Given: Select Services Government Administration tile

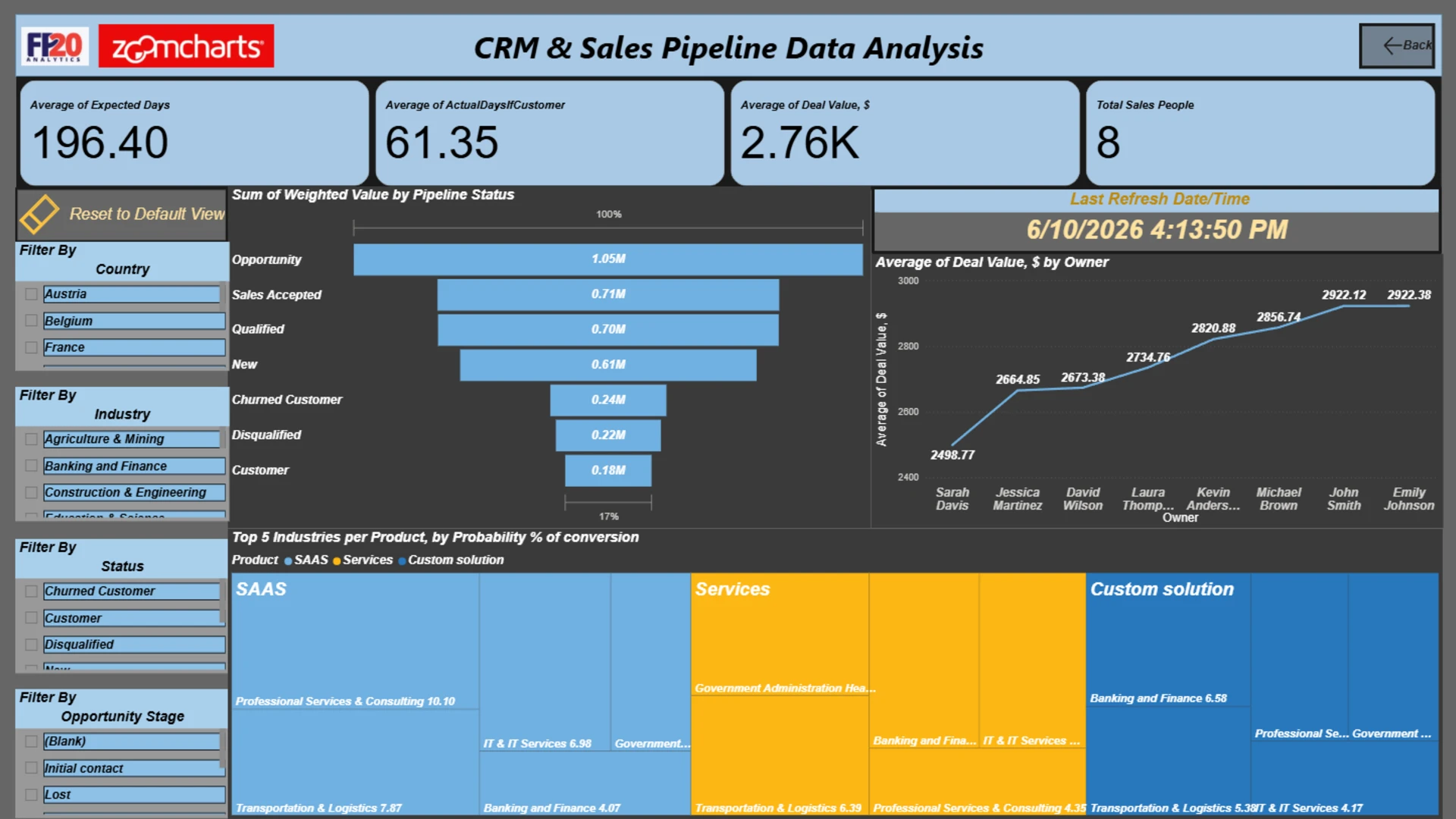Looking at the screenshot, I should coord(780,635).
